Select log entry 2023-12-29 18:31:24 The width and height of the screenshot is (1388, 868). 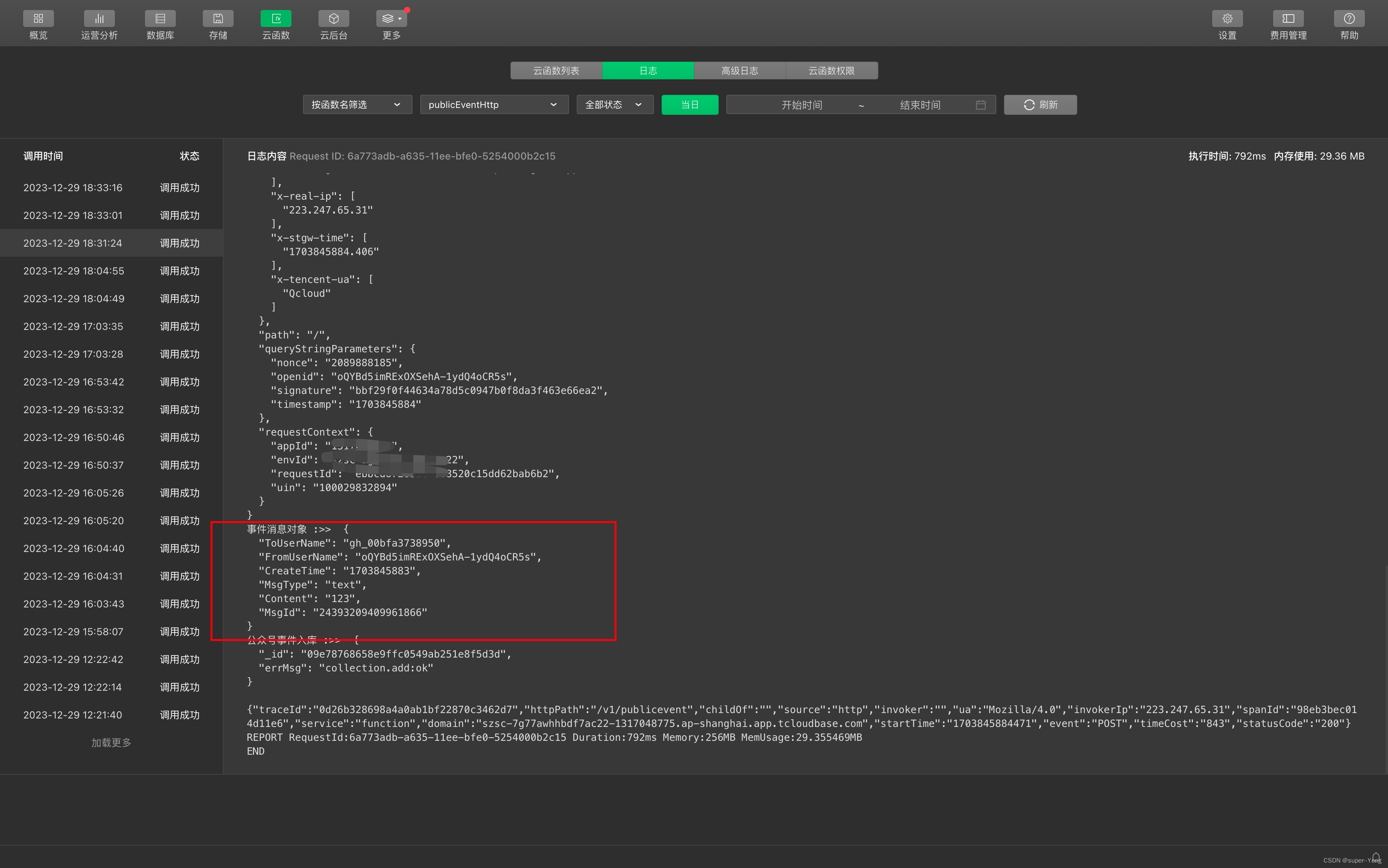[111, 243]
